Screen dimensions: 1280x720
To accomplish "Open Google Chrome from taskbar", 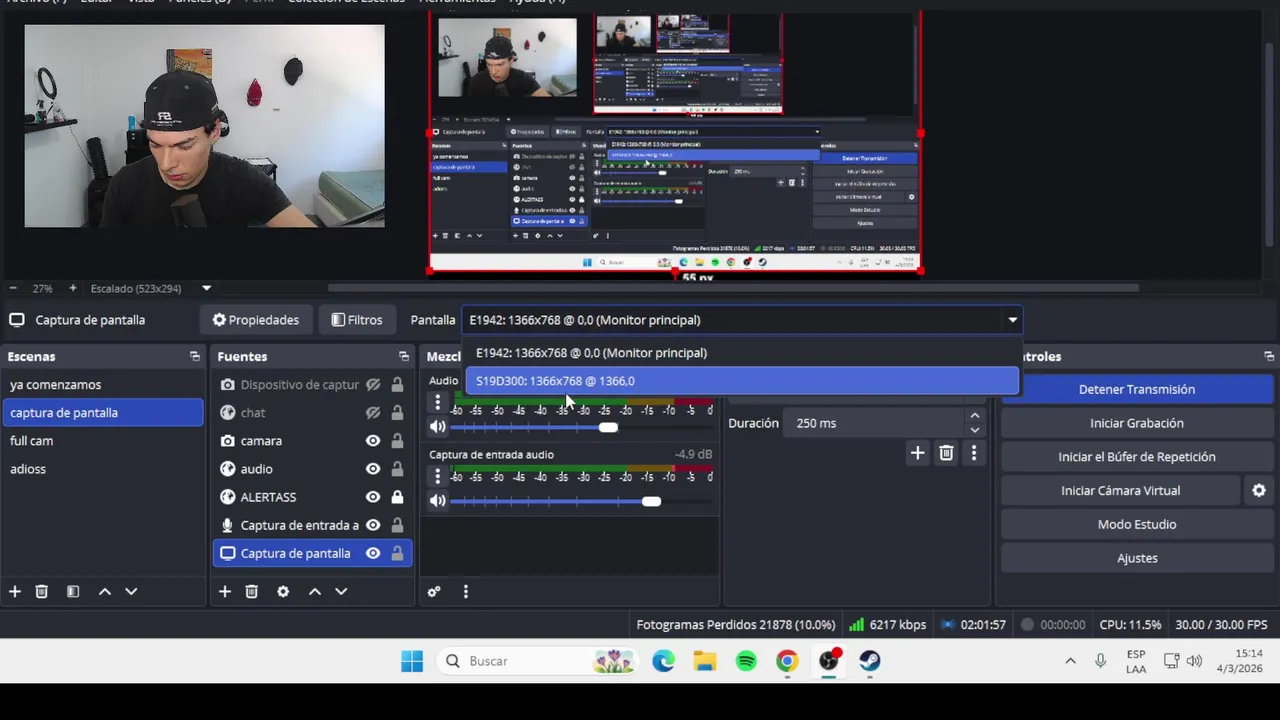I will (787, 661).
